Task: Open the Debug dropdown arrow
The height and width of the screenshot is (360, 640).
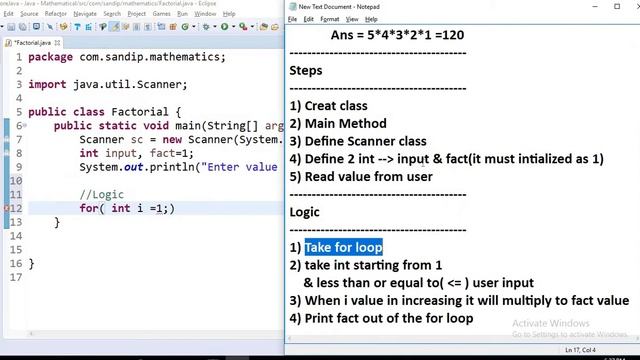Action: click(215, 27)
